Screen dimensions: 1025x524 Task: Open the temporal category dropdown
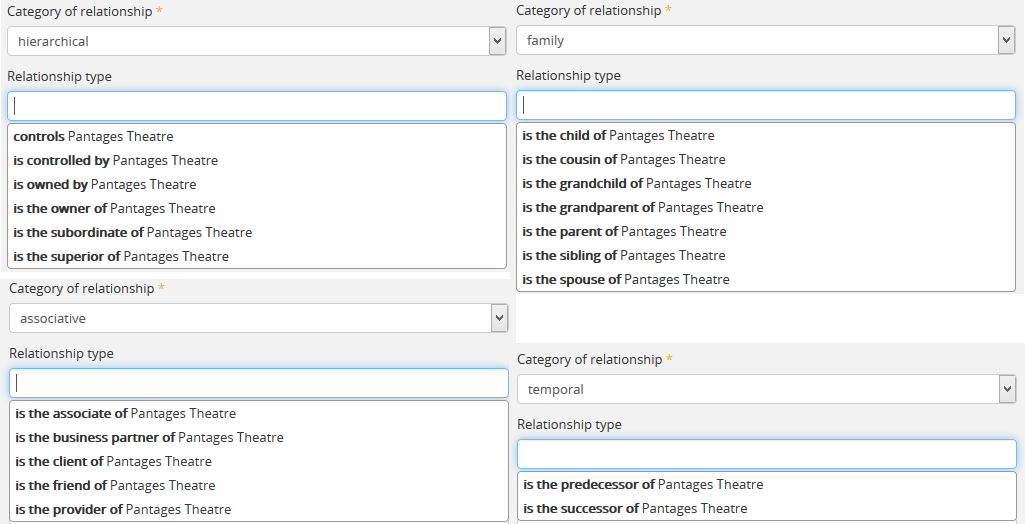[766, 389]
